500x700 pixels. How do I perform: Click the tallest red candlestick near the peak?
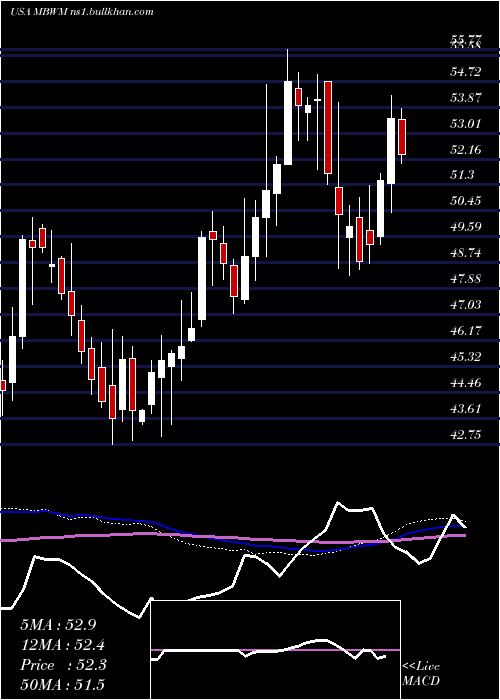tap(328, 127)
